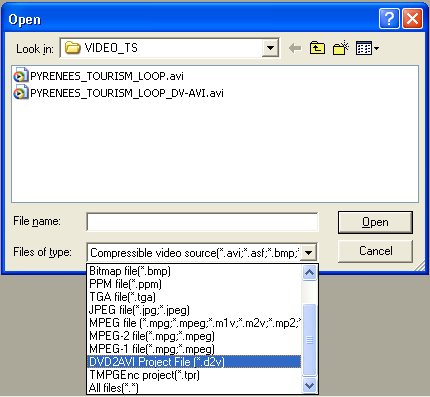This screenshot has height=397, width=430.
Task: Click the file type list scrollbar thumb
Action: 309,340
